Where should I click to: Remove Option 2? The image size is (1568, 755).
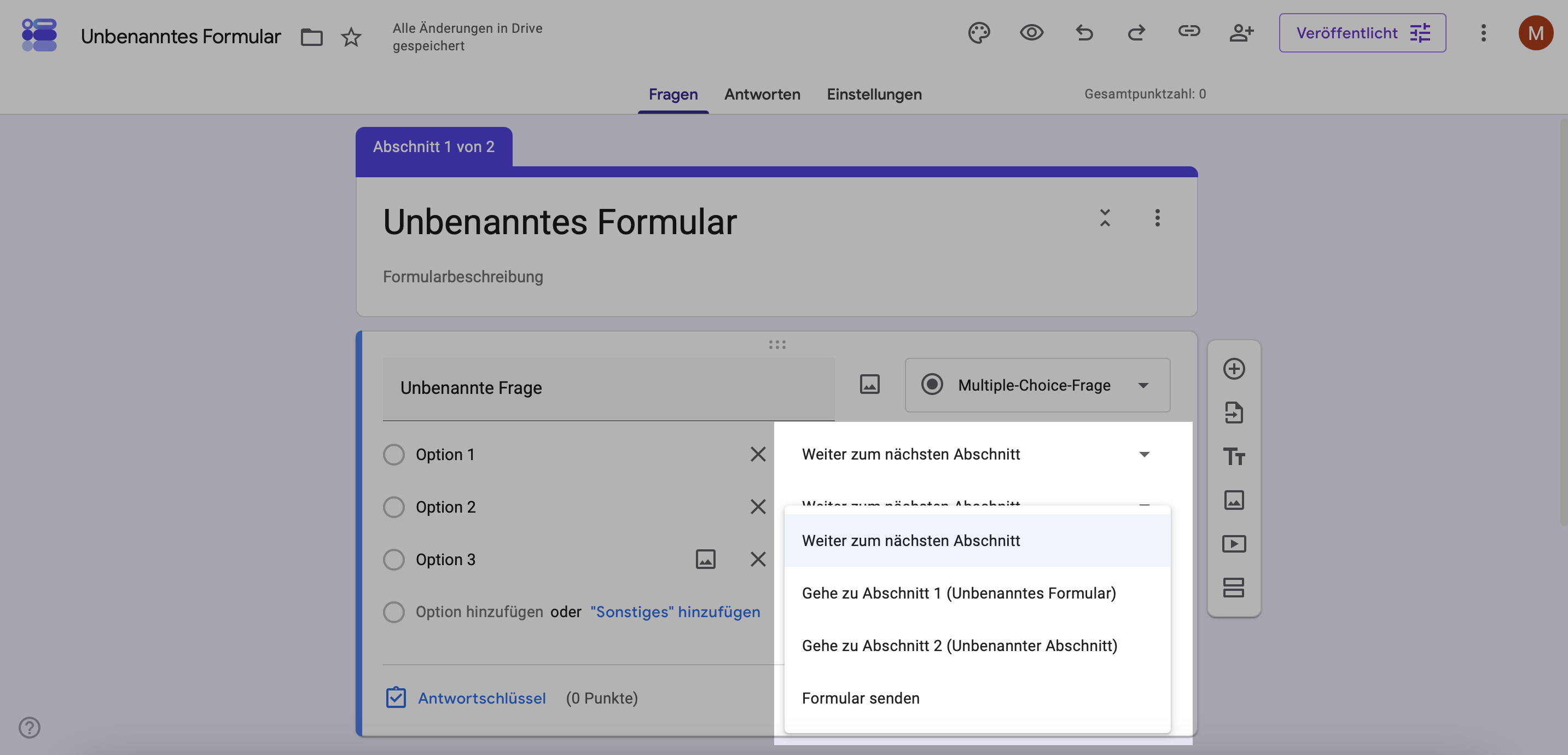click(x=758, y=507)
